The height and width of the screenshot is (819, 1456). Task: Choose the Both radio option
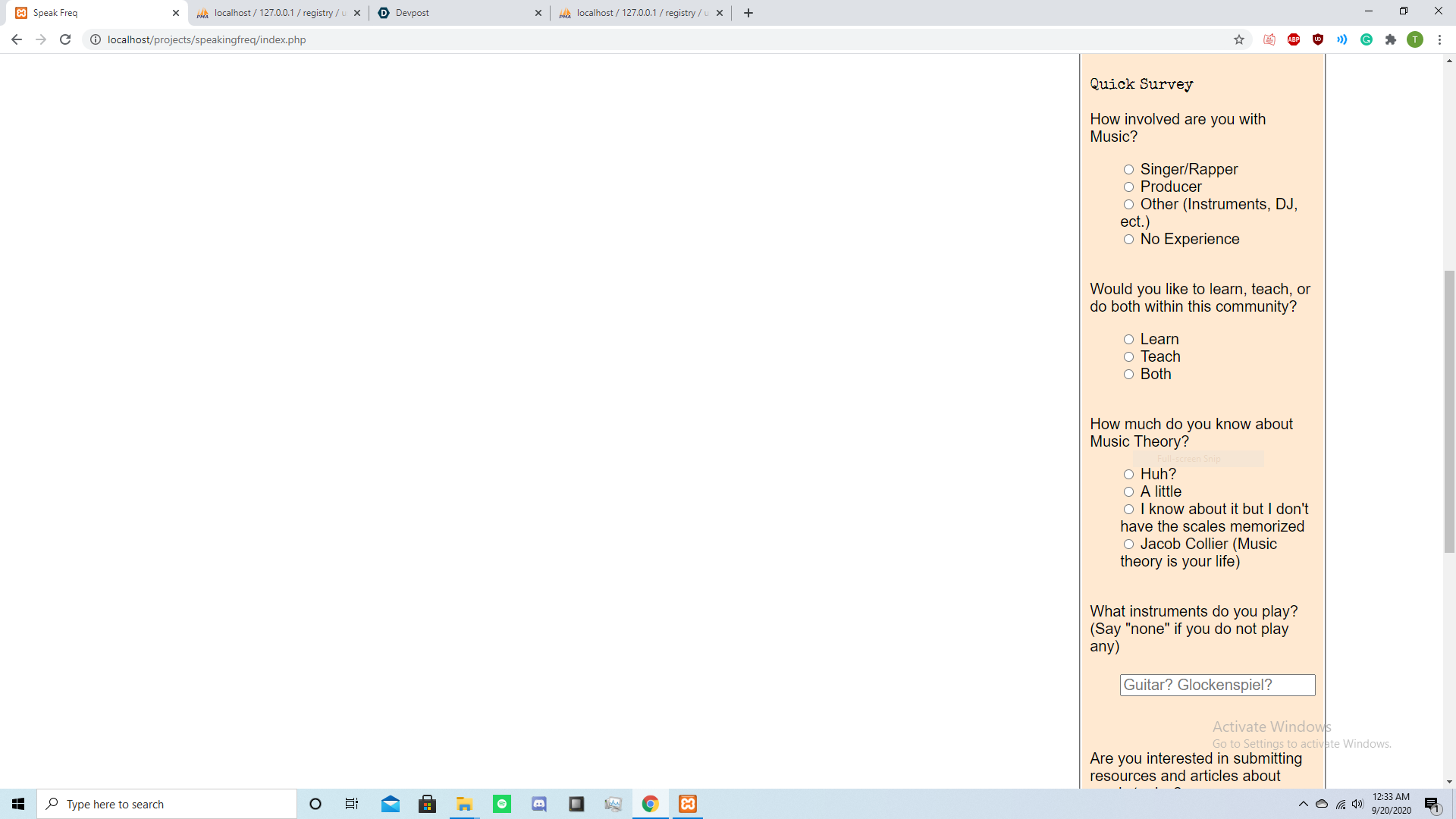(1128, 375)
